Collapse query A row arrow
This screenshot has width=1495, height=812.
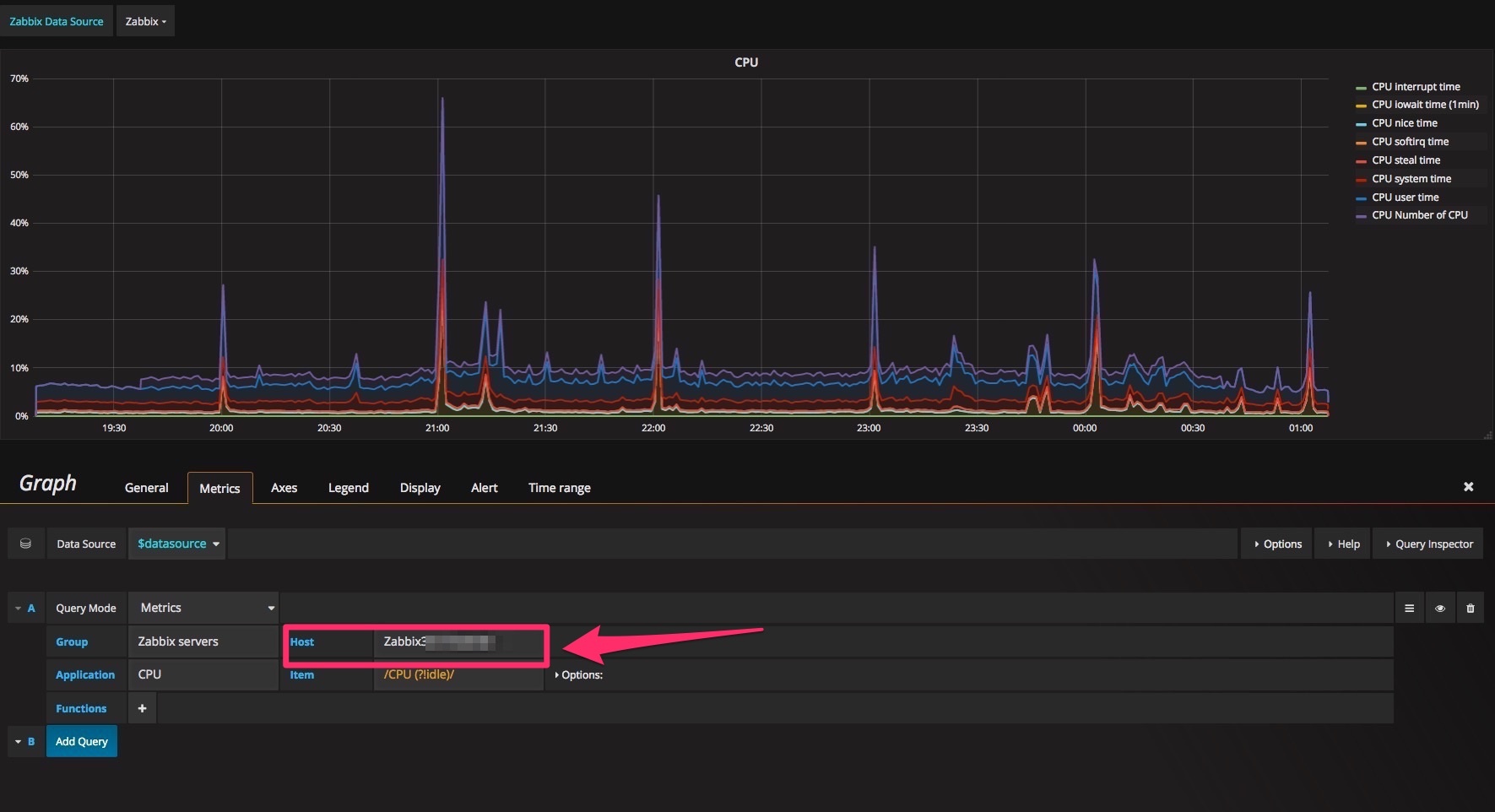[19, 608]
